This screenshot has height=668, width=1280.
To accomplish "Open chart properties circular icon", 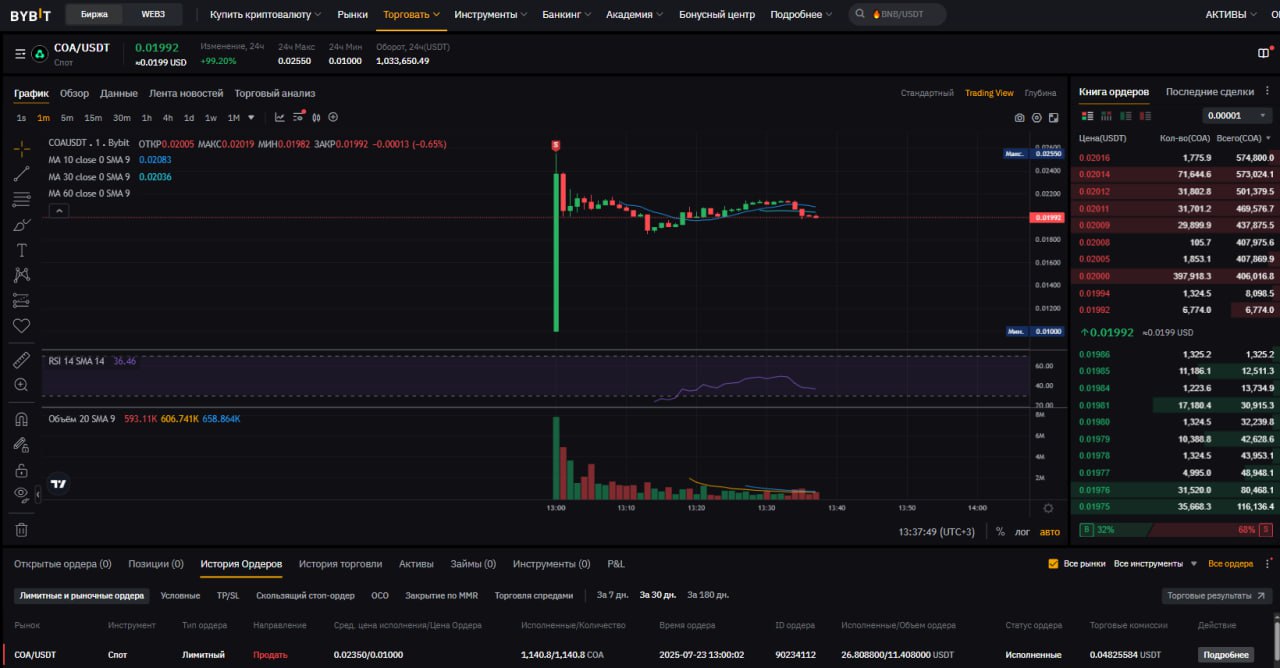I will tap(1037, 118).
